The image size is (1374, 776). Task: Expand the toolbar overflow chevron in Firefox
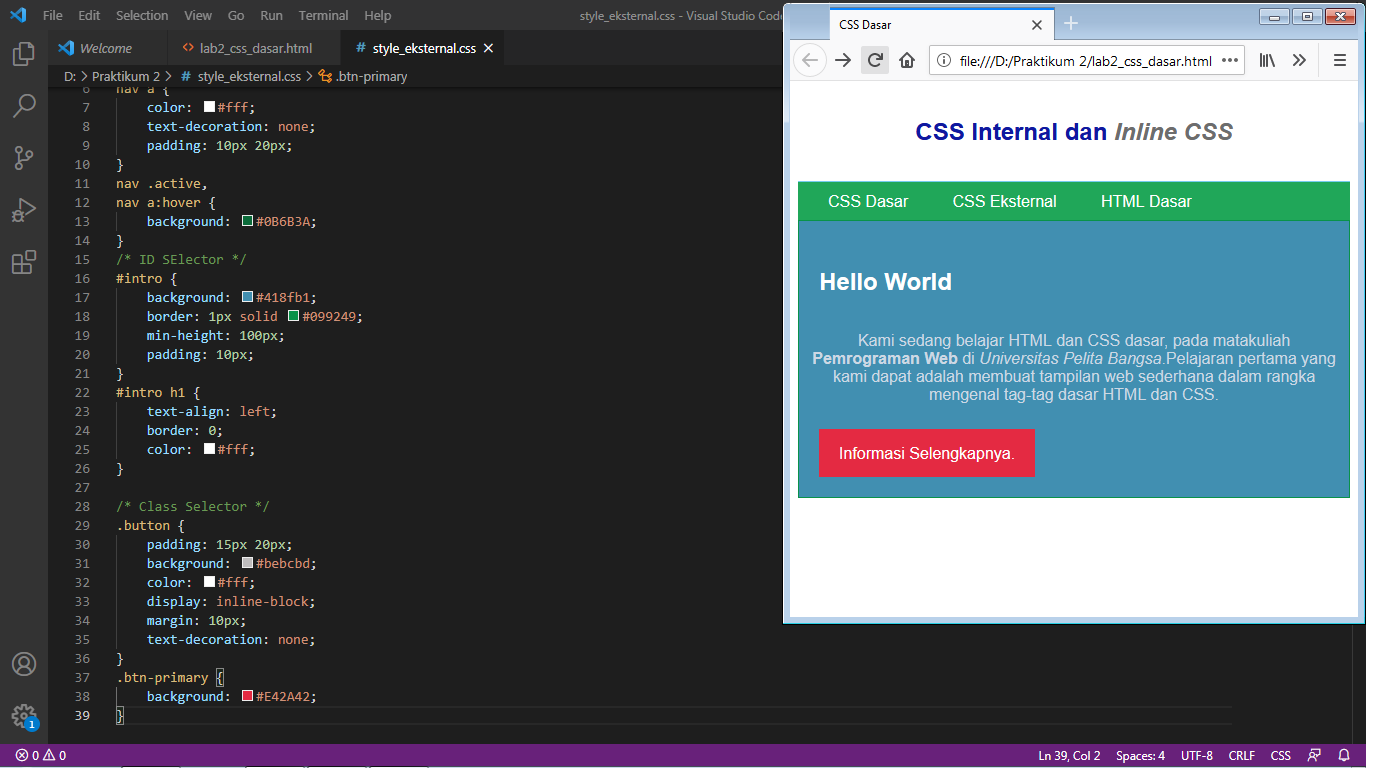coord(1299,60)
